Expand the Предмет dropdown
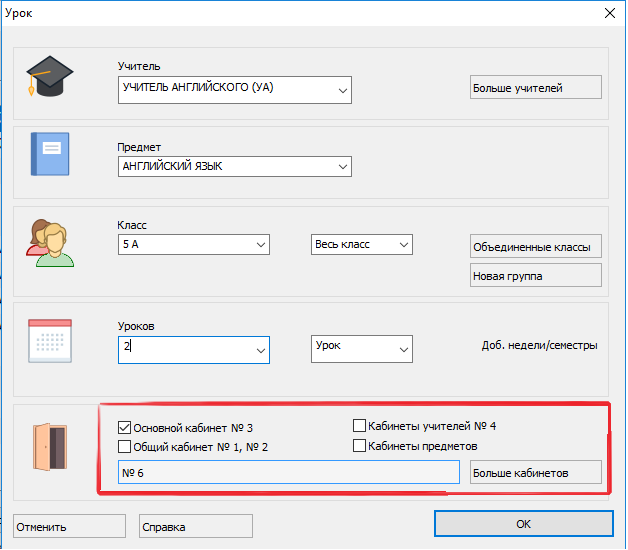This screenshot has height=550, width=628. click(x=342, y=168)
